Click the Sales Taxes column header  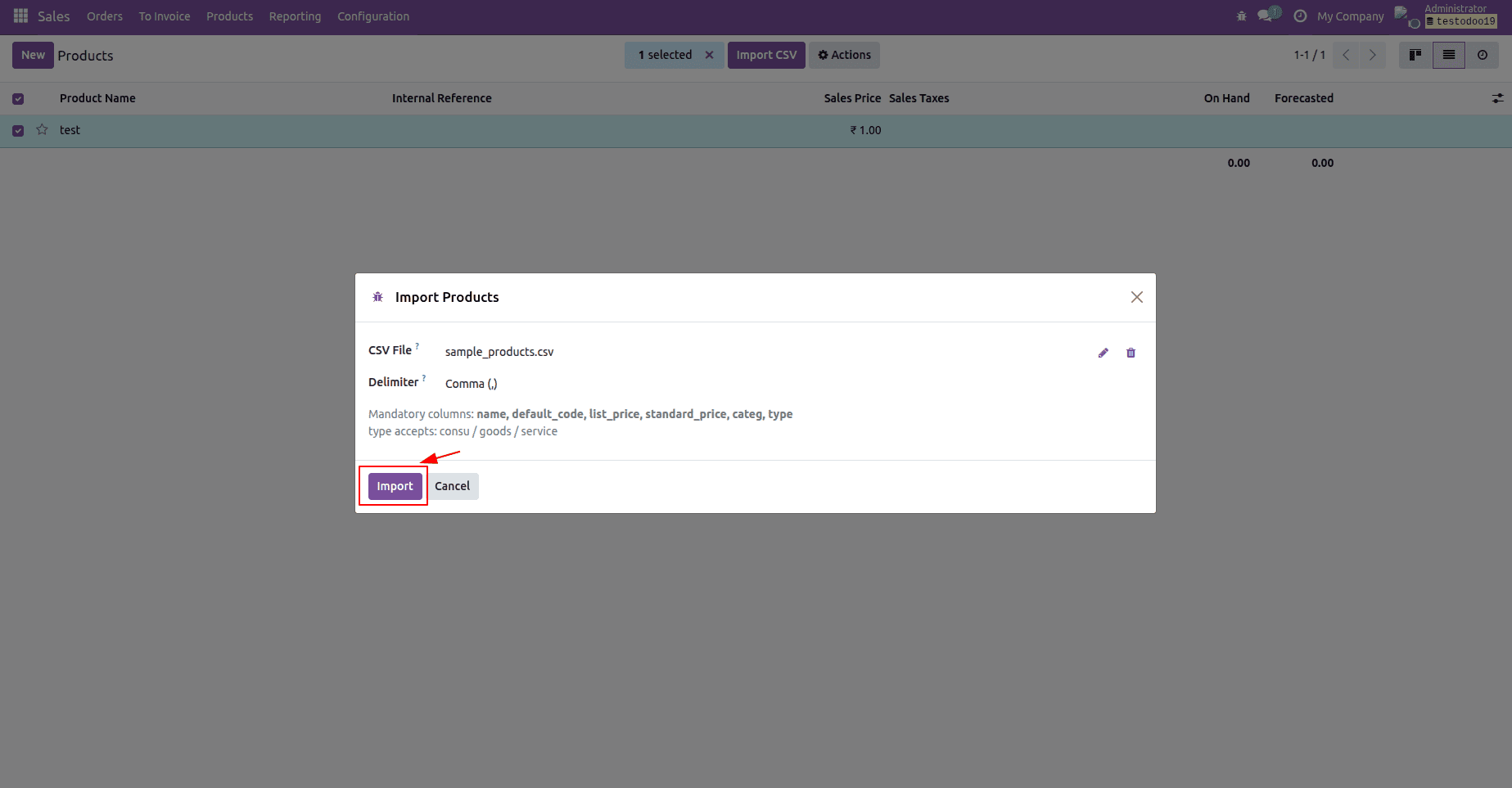(x=919, y=98)
